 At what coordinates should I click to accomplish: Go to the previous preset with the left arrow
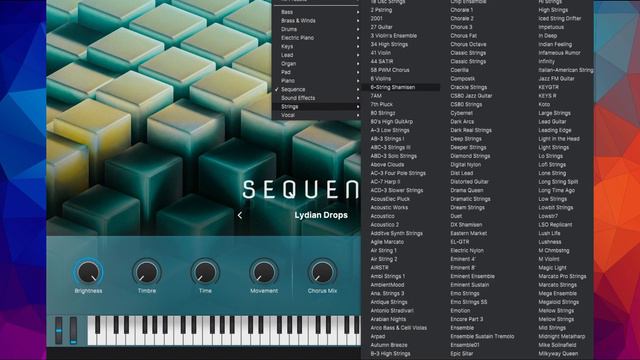point(240,215)
